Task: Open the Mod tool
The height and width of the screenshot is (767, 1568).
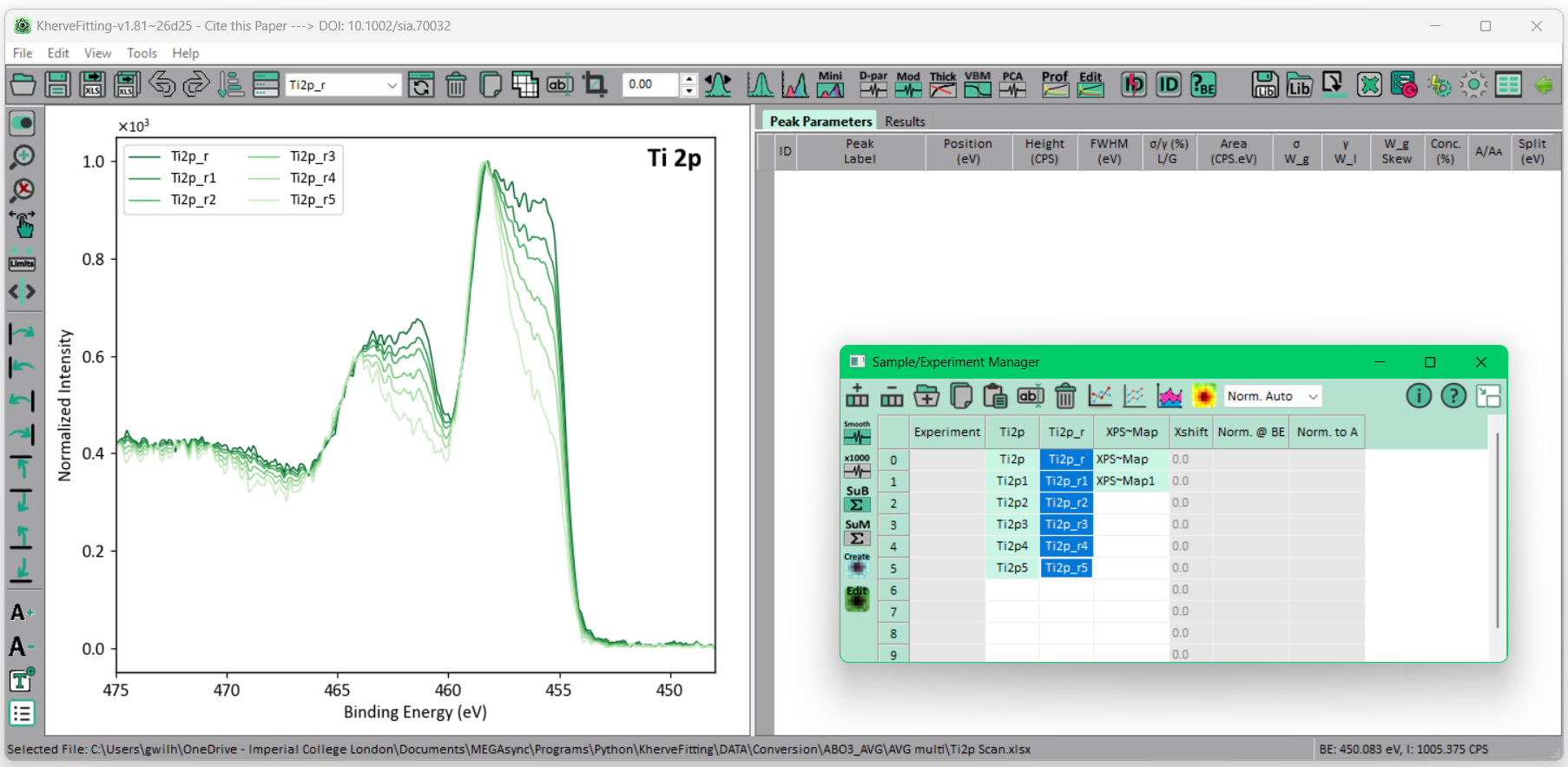Action: [908, 84]
